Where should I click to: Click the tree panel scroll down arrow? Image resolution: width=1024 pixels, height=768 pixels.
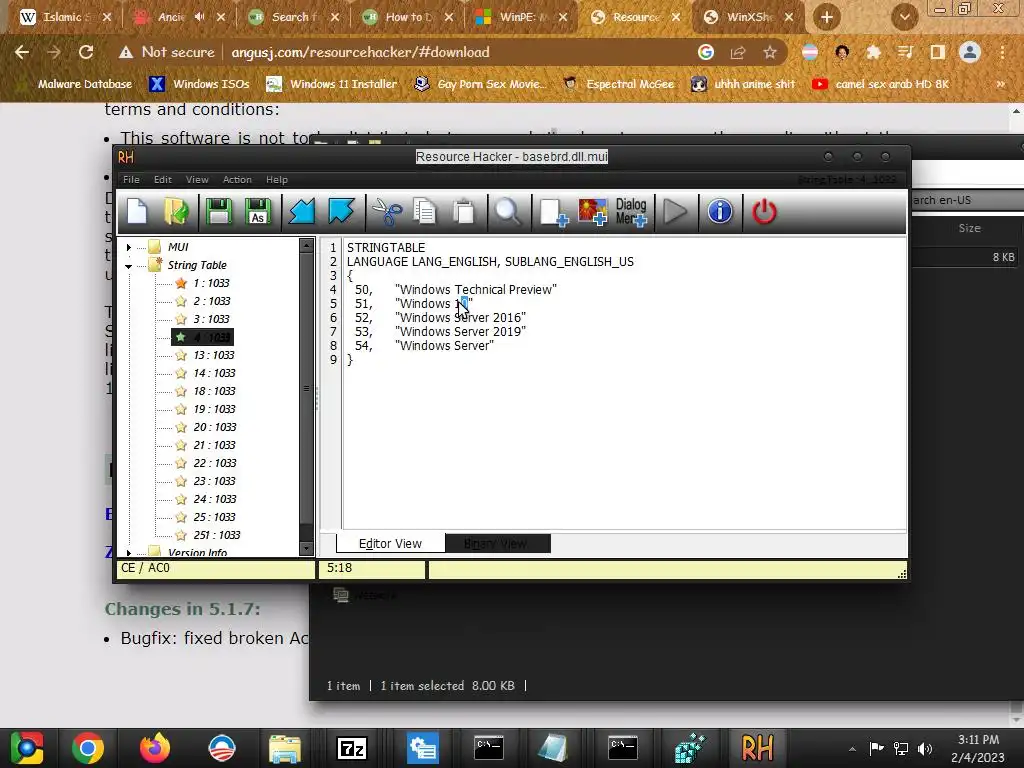coord(306,549)
